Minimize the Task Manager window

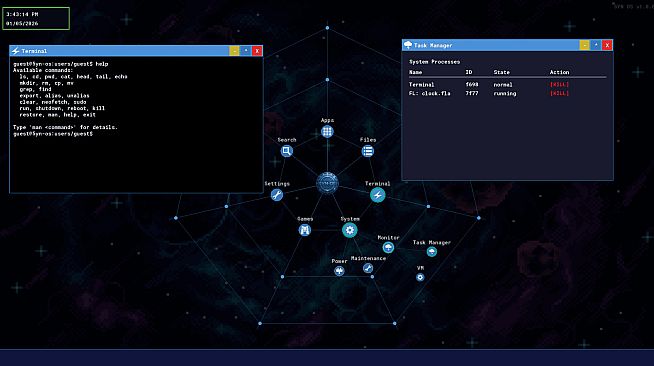click(x=584, y=45)
